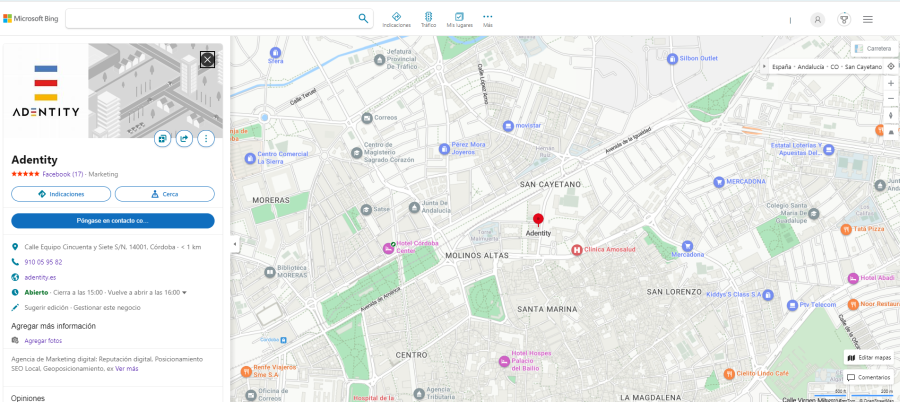Click the save-to-collection icon on Adentity card

162,139
